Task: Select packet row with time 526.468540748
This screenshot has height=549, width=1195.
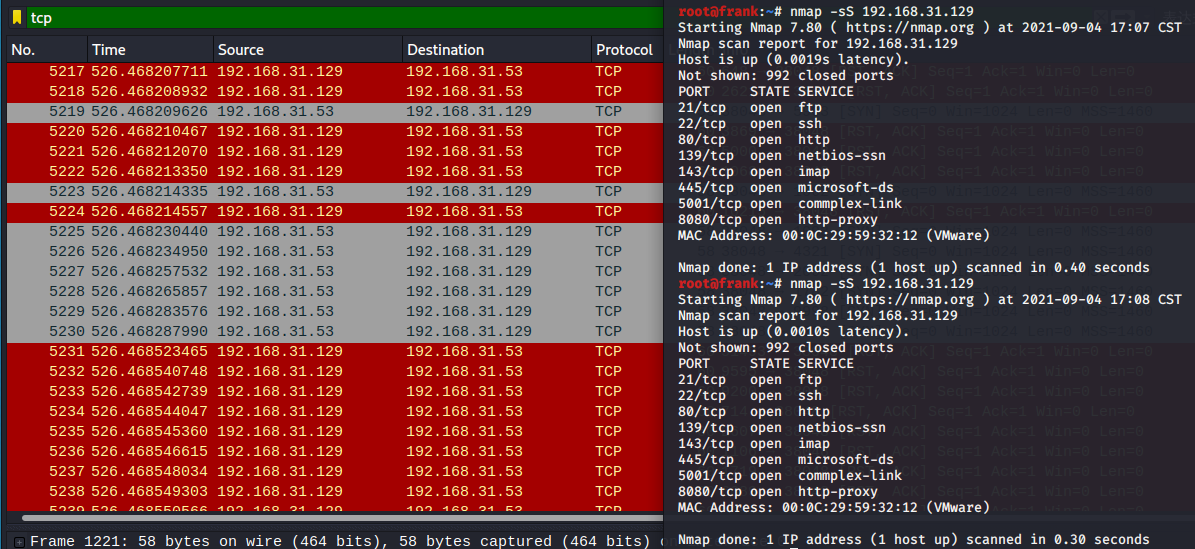Action: coord(335,371)
